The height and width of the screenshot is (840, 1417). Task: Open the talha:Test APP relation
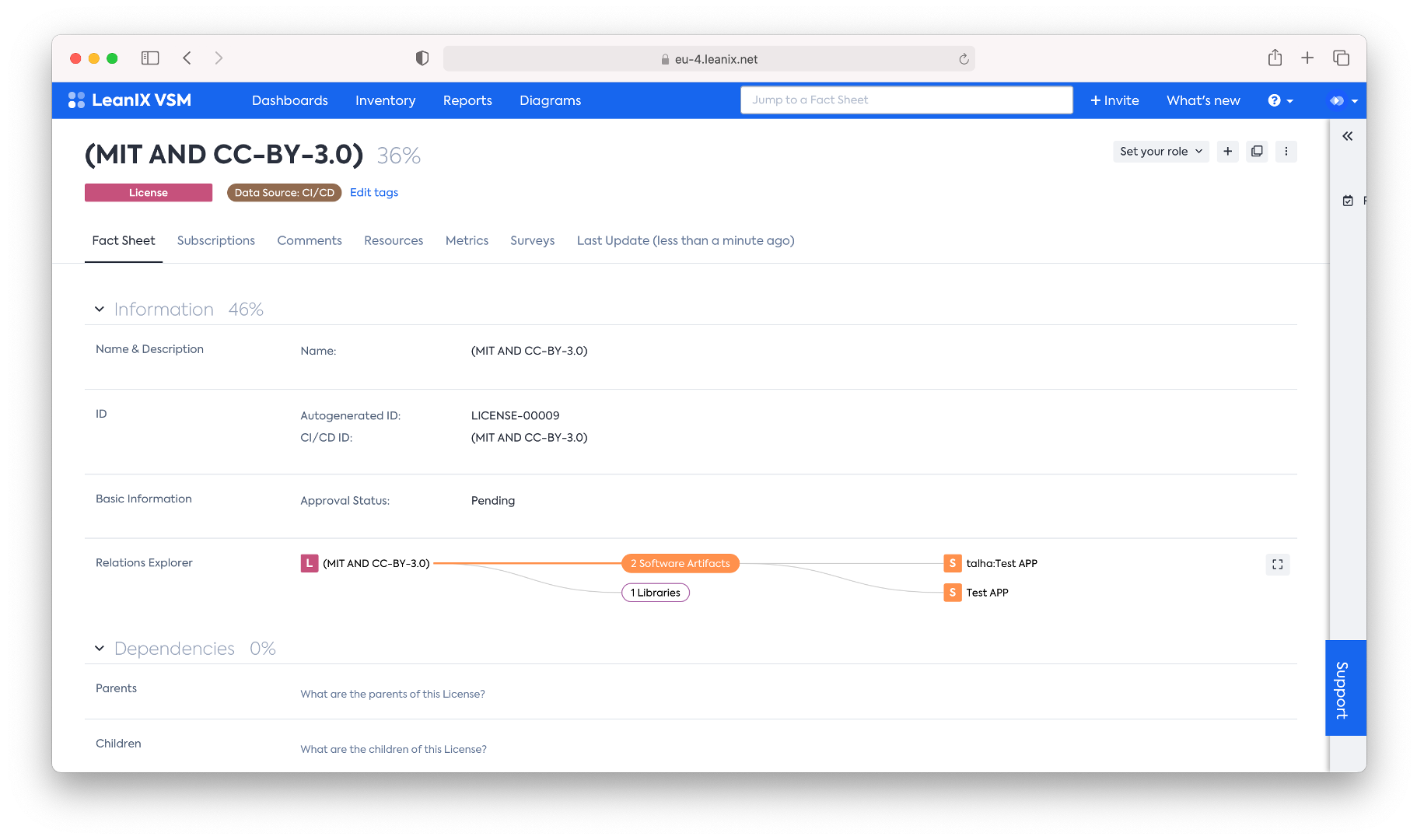point(1002,563)
